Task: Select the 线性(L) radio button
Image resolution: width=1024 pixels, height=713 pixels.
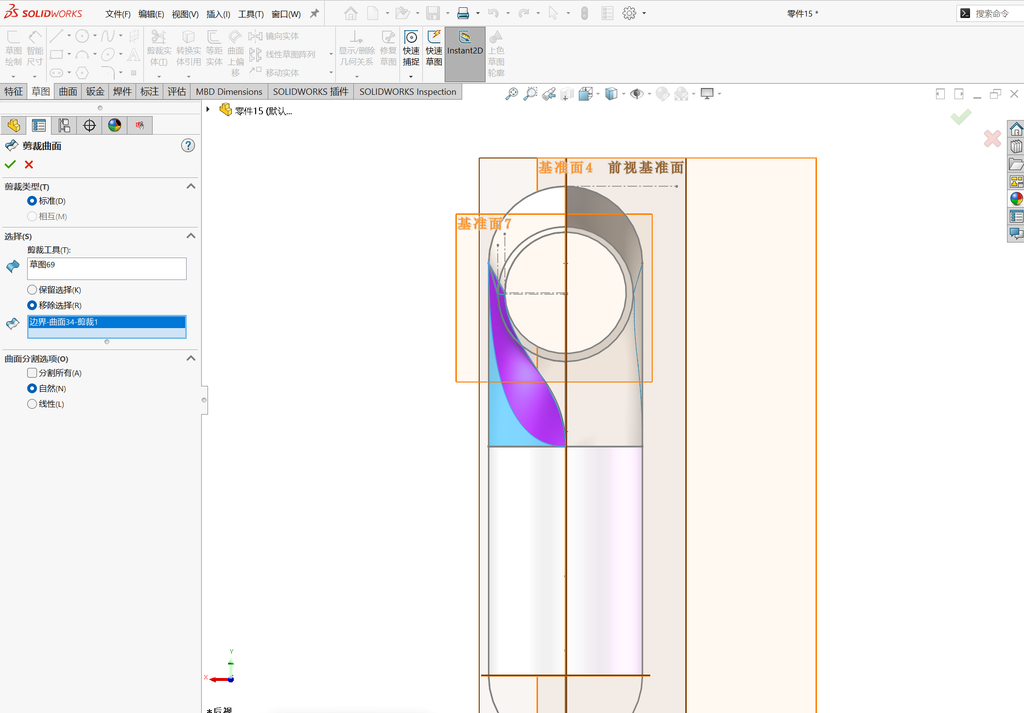Action: (x=32, y=404)
